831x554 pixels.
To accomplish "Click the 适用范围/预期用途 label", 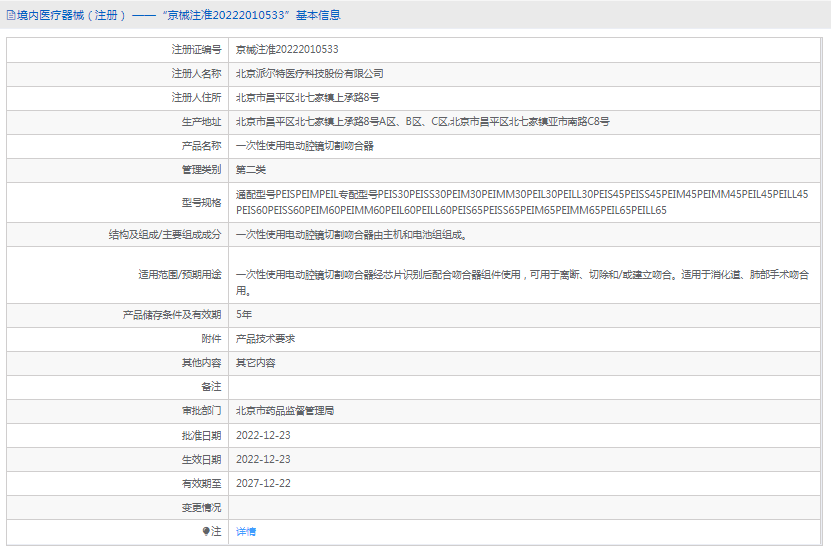I will point(180,275).
